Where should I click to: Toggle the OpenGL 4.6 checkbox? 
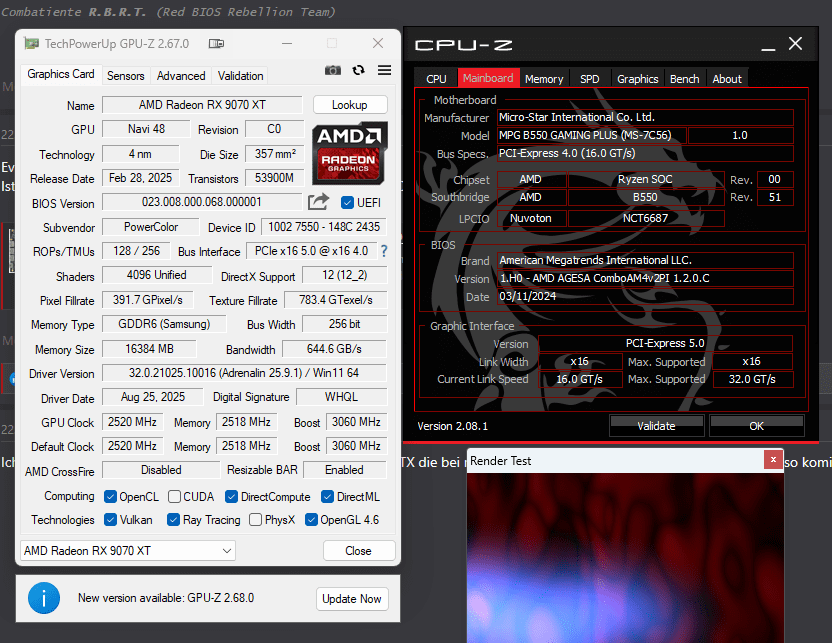(311, 519)
